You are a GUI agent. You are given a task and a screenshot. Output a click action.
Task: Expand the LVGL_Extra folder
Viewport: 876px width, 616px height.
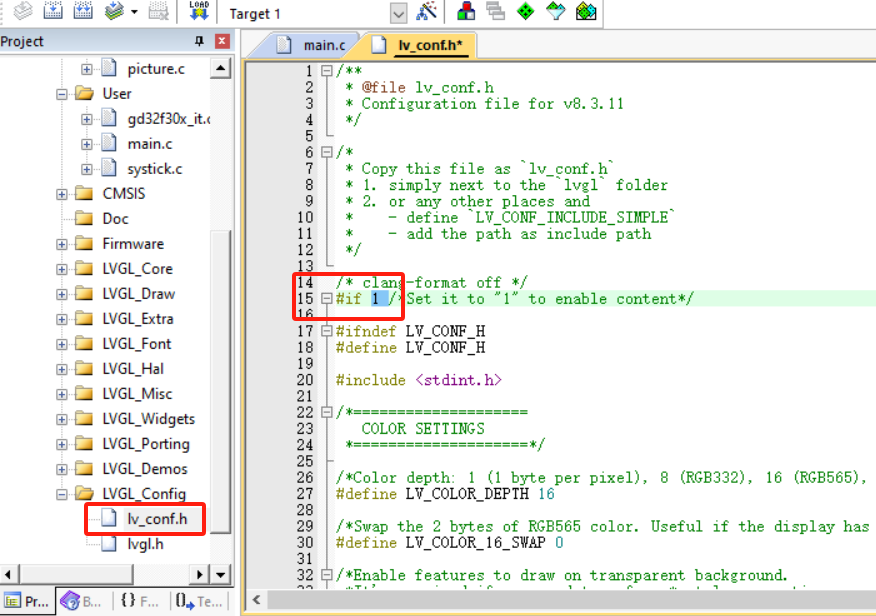(x=61, y=319)
